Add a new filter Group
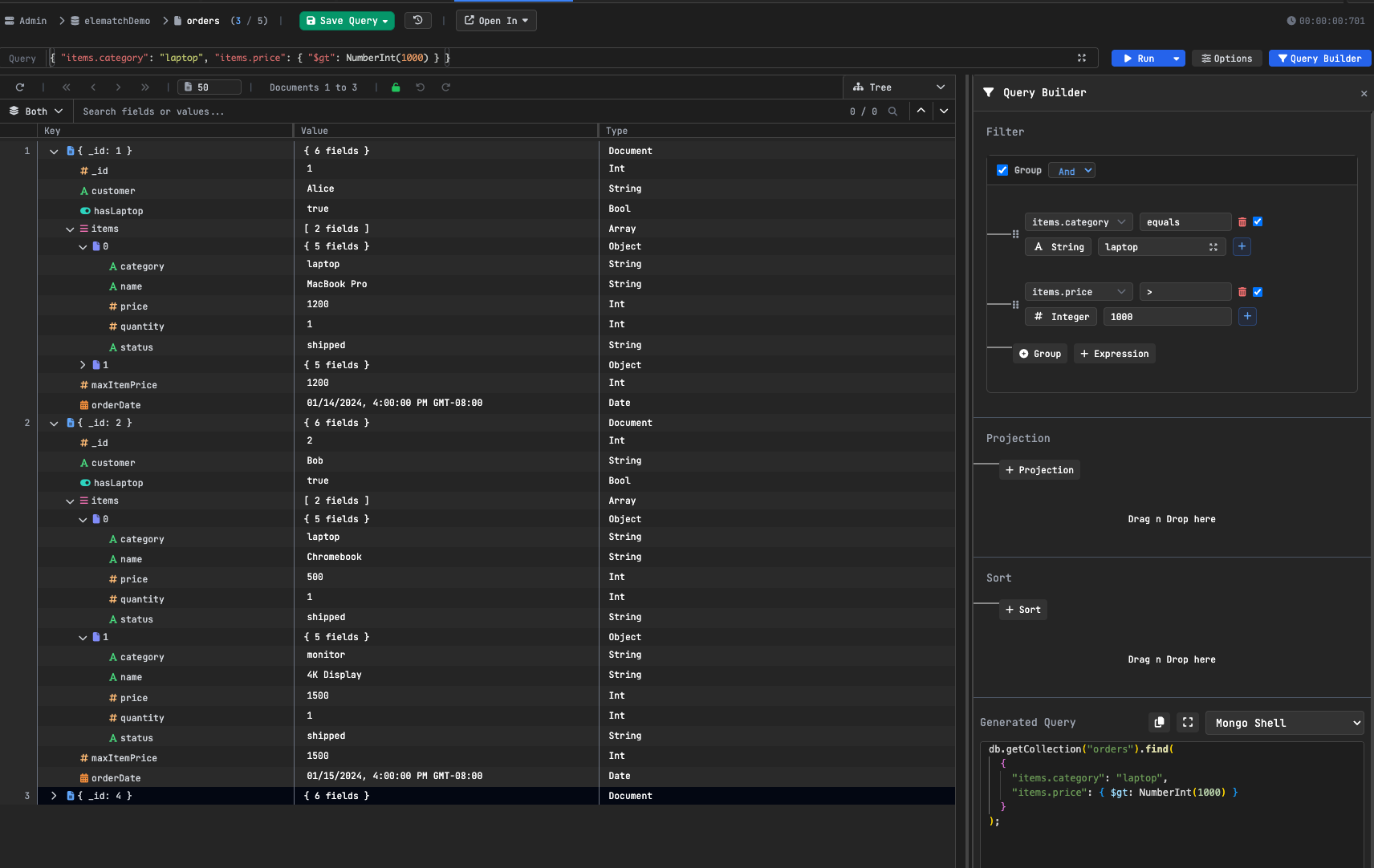Viewport: 1374px width, 868px height. pyautogui.click(x=1040, y=354)
